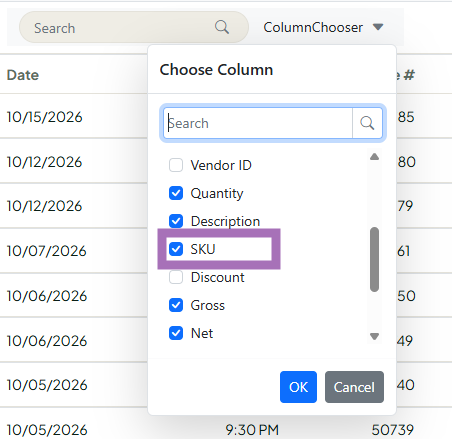Viewport: 452px width, 439px height.
Task: Click the column list scrollbar thumb
Action: [374, 259]
